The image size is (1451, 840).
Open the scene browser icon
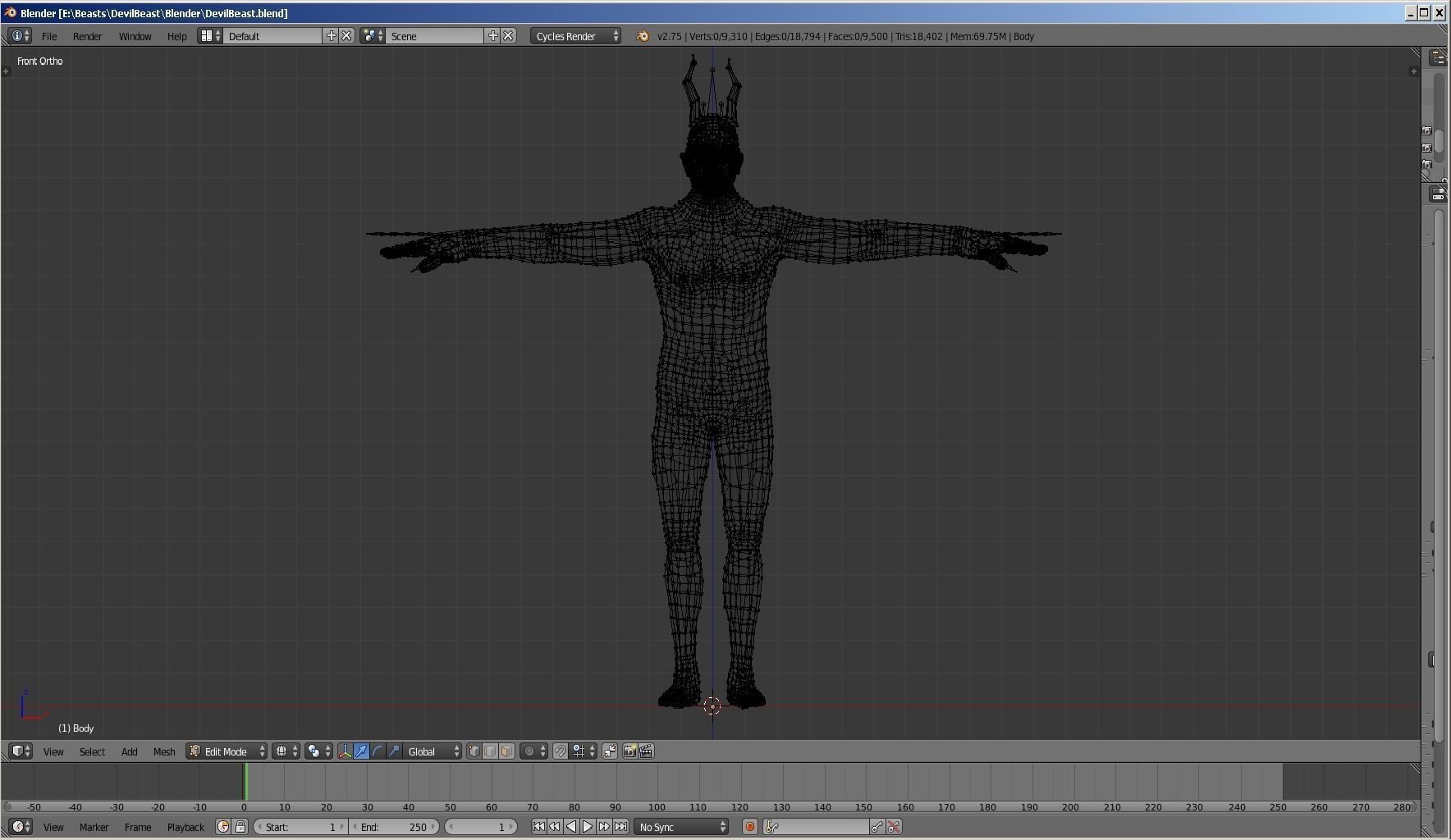(373, 36)
